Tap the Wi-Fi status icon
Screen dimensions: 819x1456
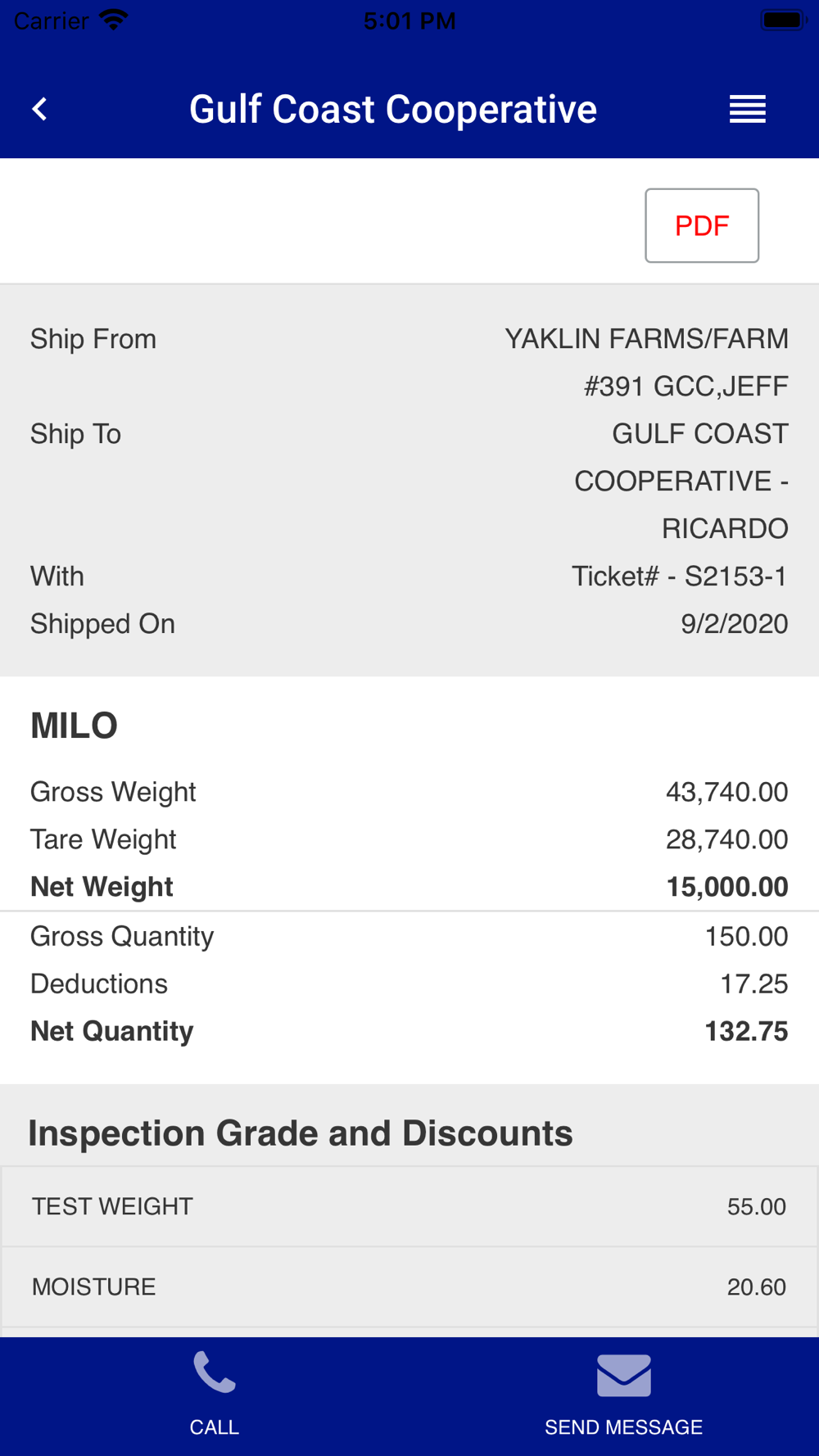coord(114,20)
